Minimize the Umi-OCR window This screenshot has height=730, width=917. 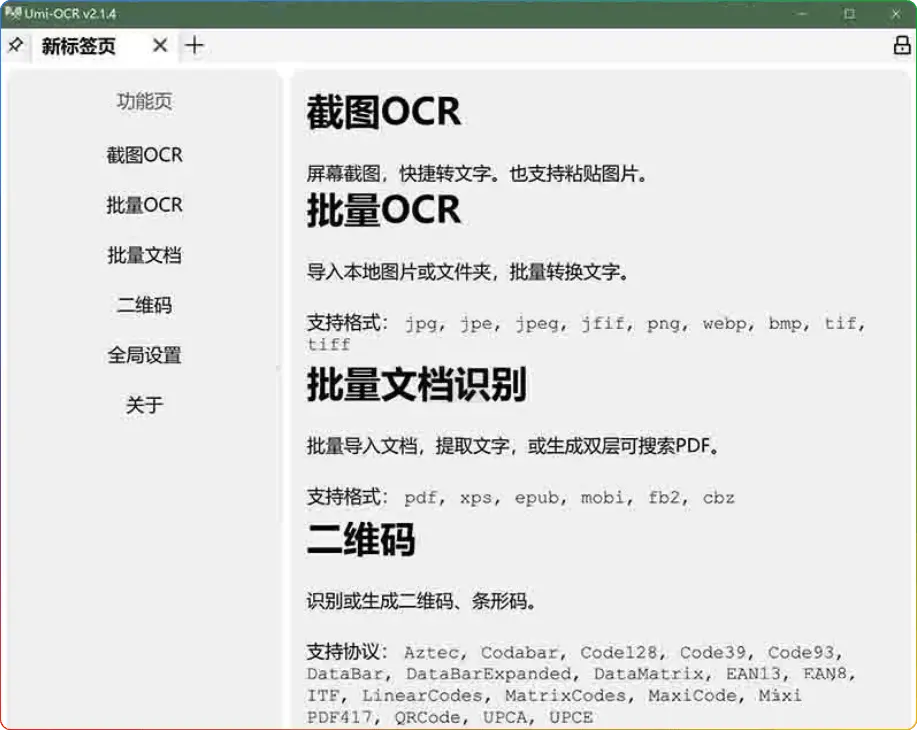[802, 14]
